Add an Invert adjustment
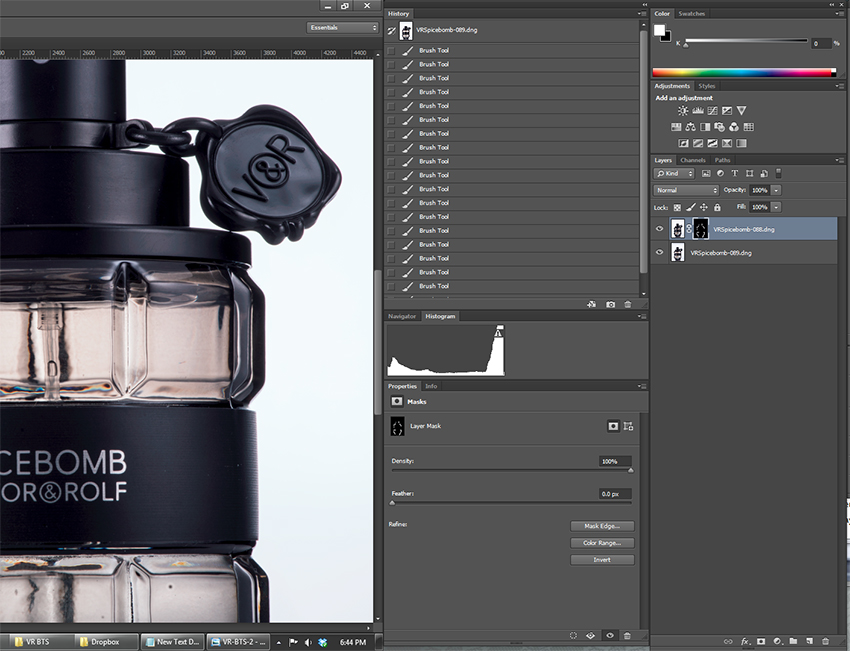Screen dimensions: 850x651 pos(684,143)
